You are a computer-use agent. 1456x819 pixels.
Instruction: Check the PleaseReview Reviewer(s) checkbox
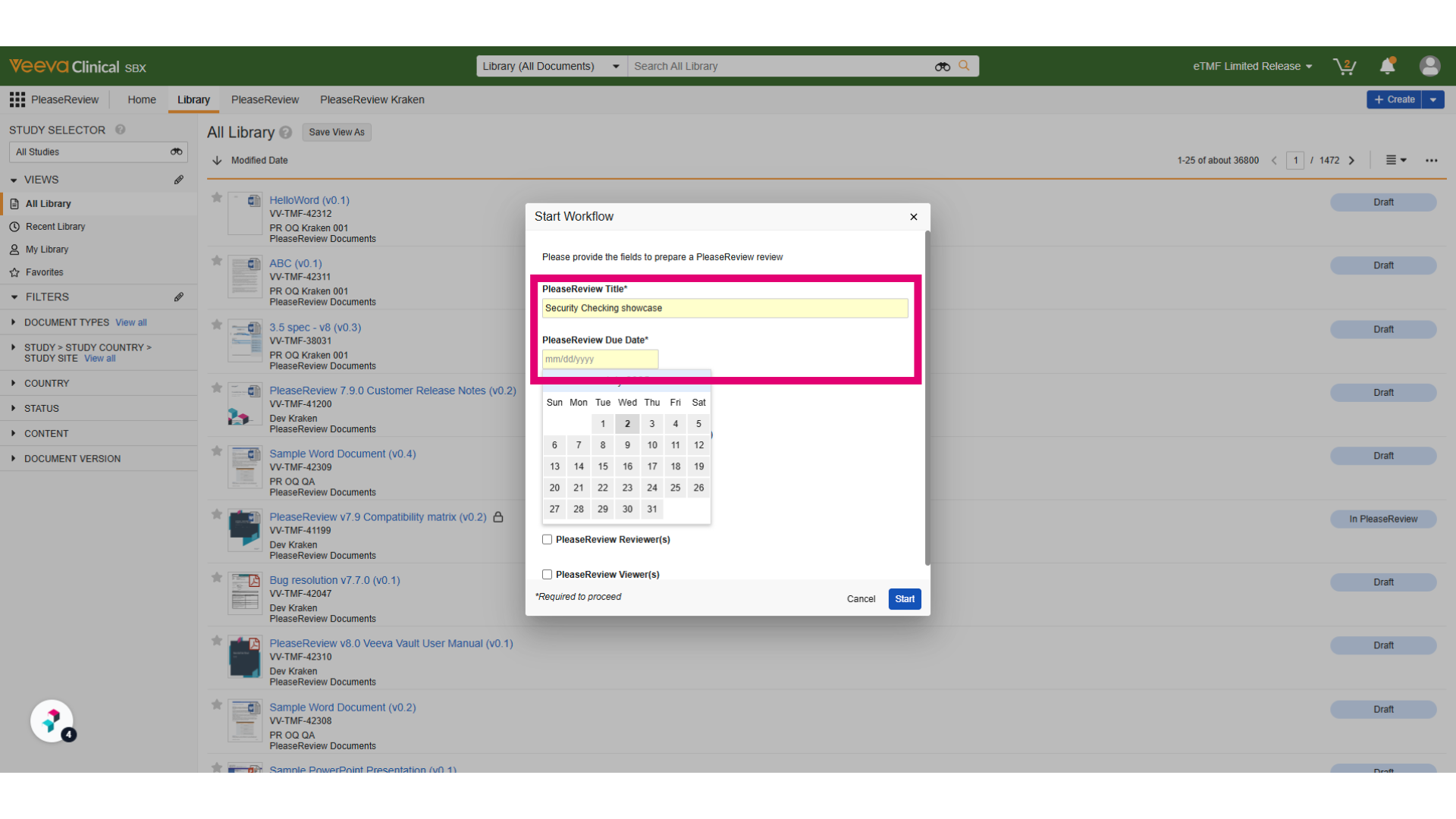[547, 539]
